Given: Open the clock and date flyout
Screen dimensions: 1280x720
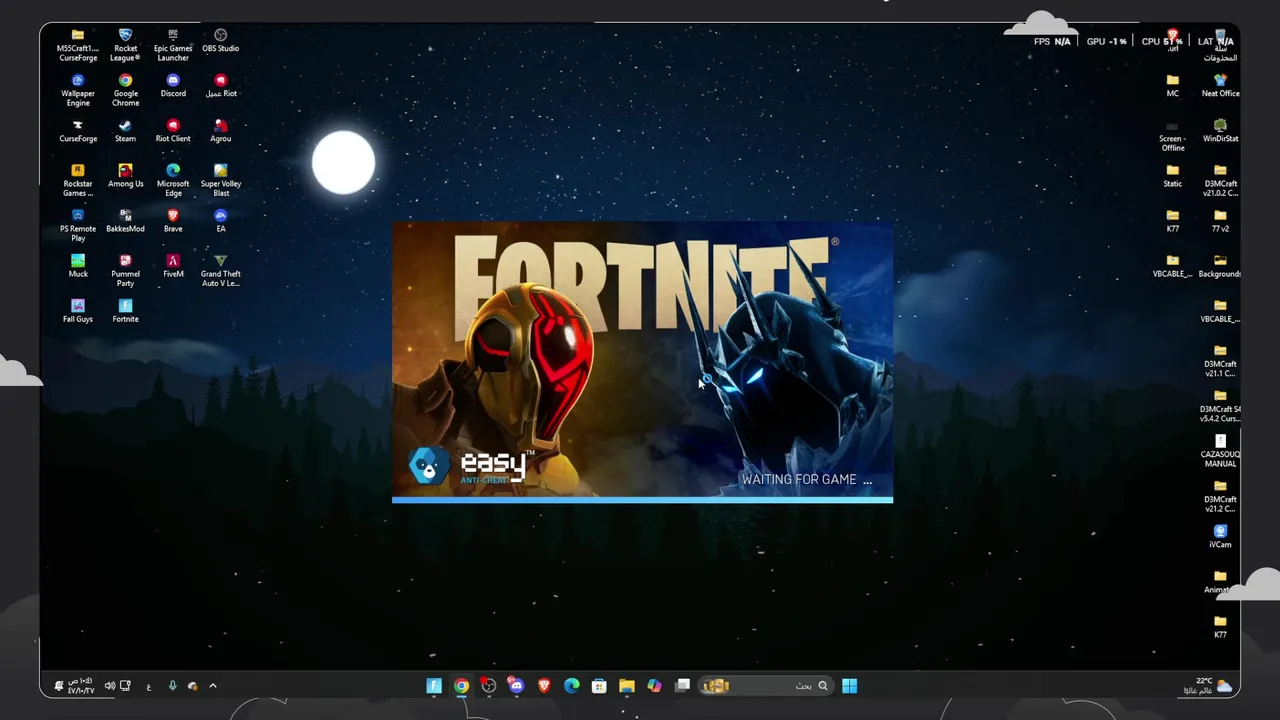Looking at the screenshot, I should [x=80, y=686].
